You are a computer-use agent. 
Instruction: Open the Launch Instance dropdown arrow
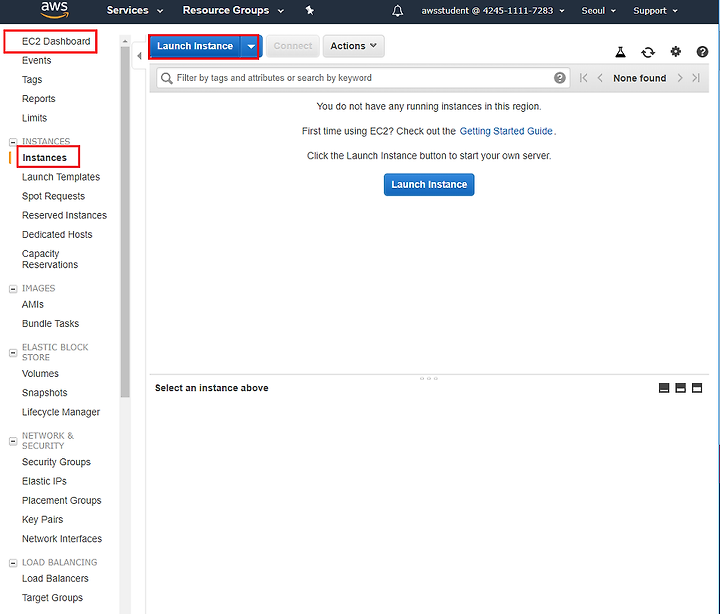tap(251, 46)
